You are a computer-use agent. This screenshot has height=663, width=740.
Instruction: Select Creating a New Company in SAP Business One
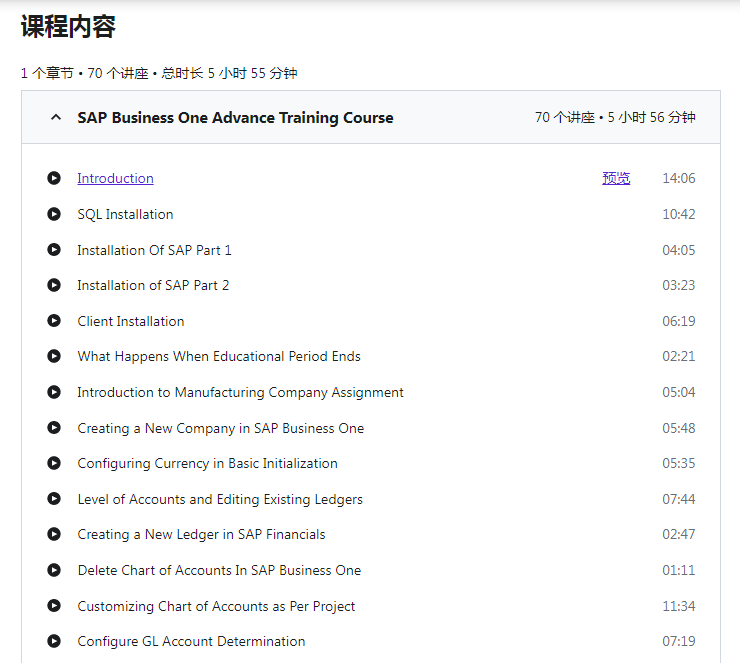click(x=220, y=428)
